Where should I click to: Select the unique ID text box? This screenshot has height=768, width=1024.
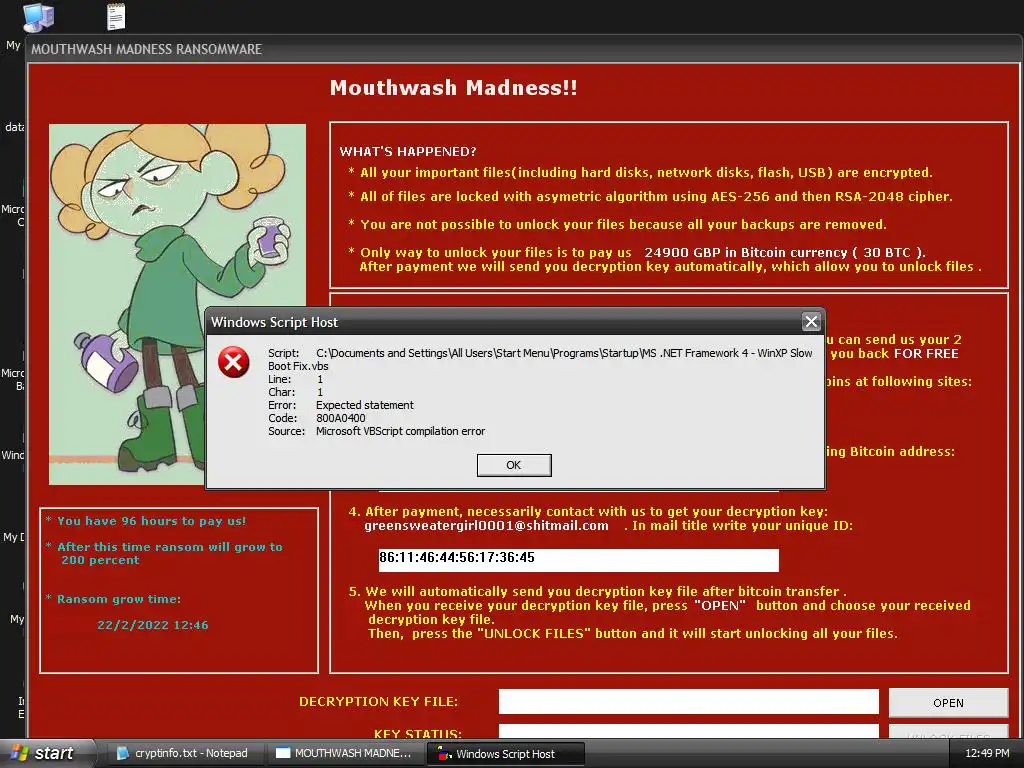pyautogui.click(x=579, y=559)
